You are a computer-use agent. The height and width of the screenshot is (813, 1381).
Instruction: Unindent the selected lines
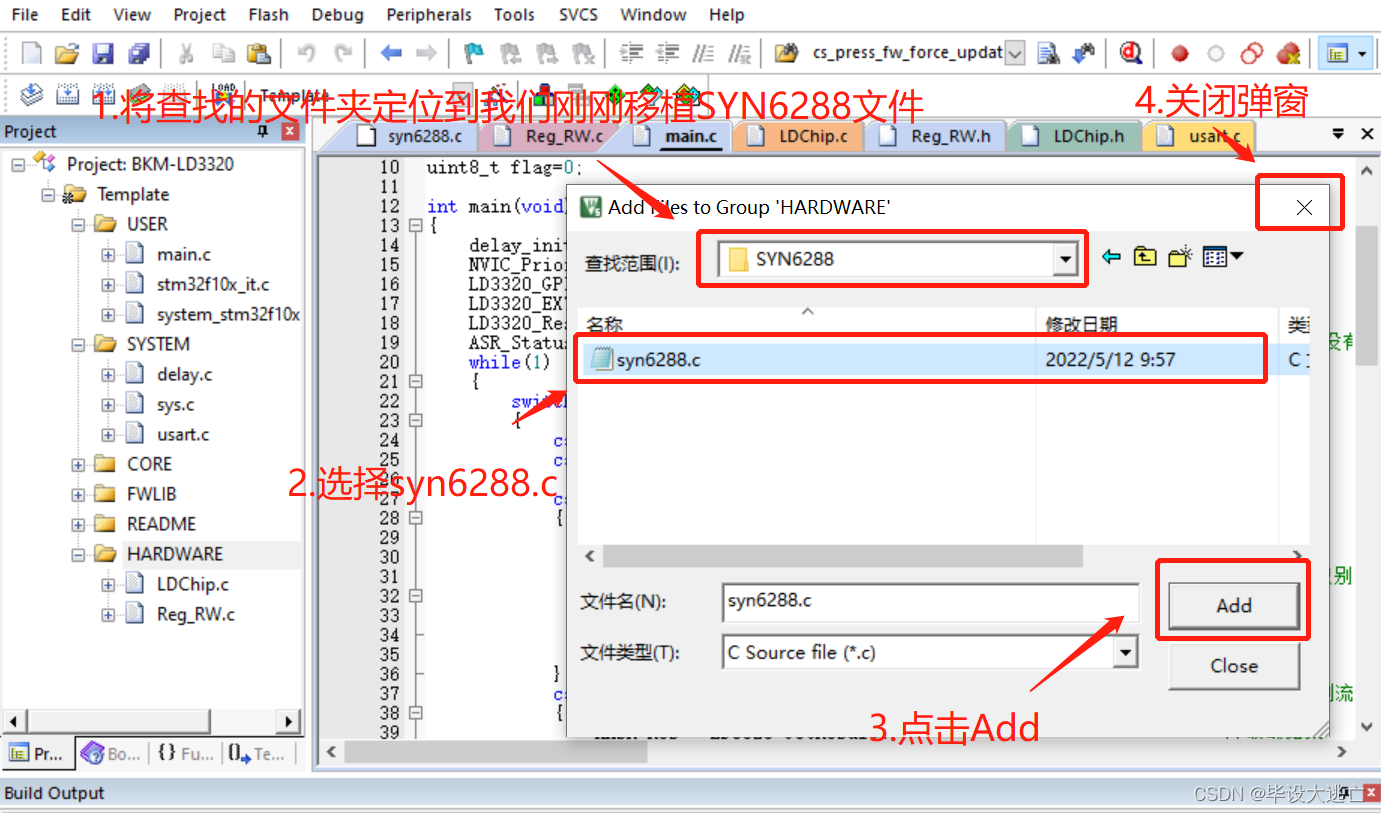click(x=667, y=53)
